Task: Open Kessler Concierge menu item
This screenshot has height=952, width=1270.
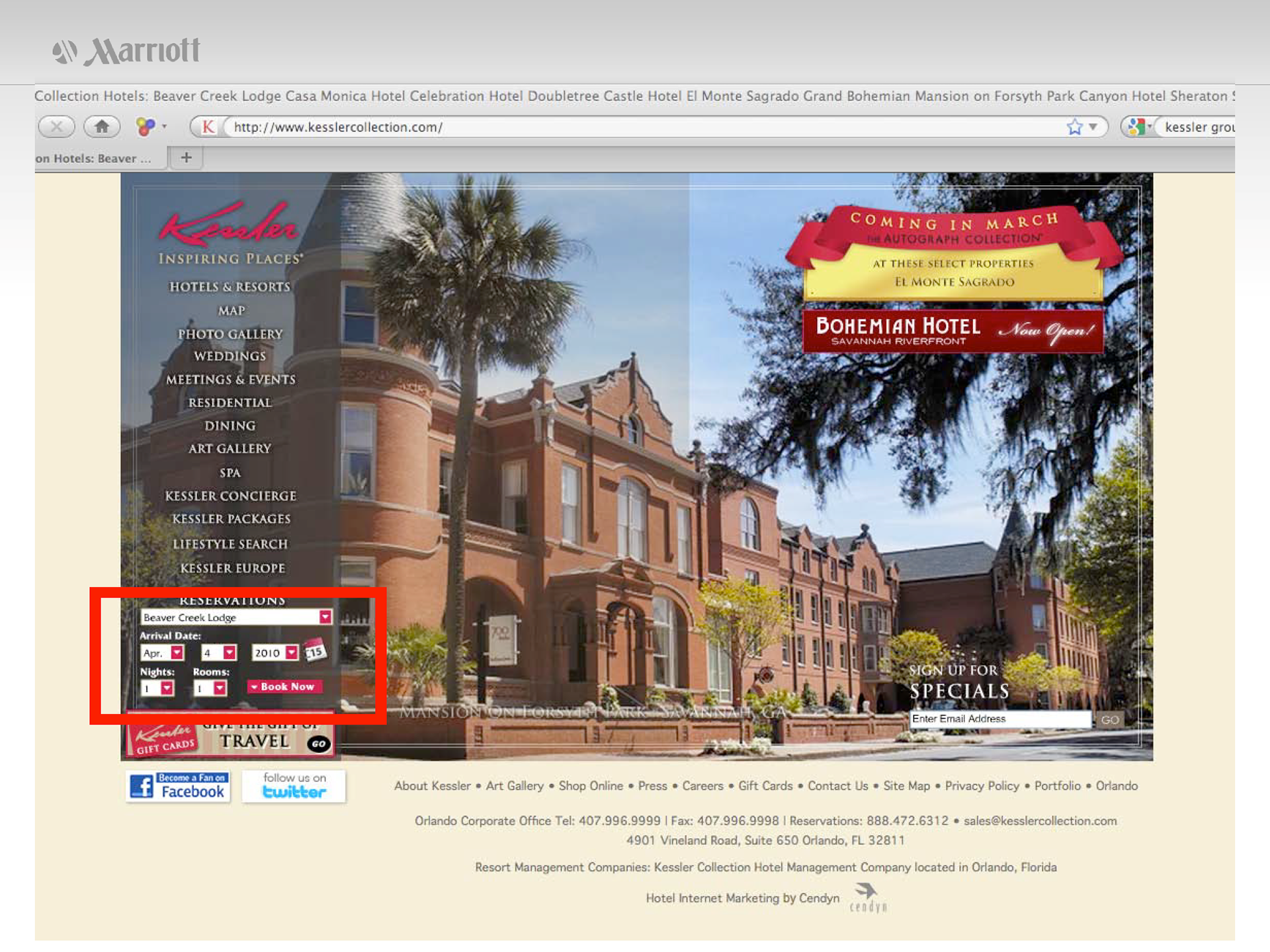Action: pos(231,496)
